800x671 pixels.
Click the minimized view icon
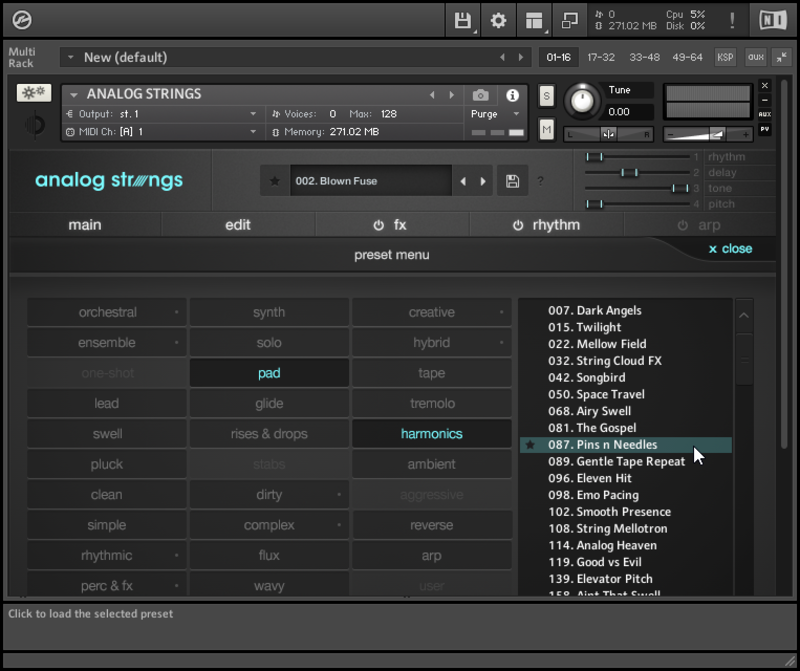569,20
